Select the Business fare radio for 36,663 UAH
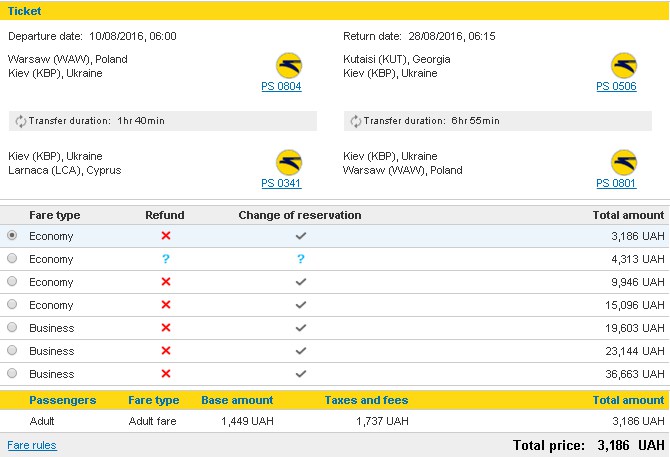Image resolution: width=670 pixels, height=457 pixels. point(12,374)
